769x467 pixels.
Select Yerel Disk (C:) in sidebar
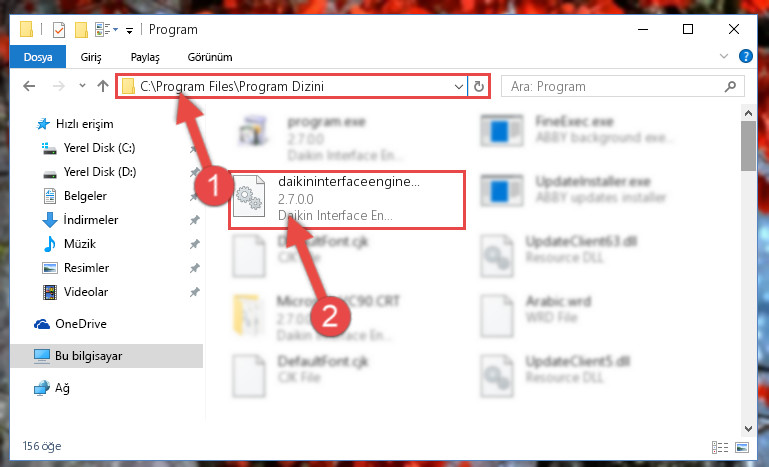(99, 148)
